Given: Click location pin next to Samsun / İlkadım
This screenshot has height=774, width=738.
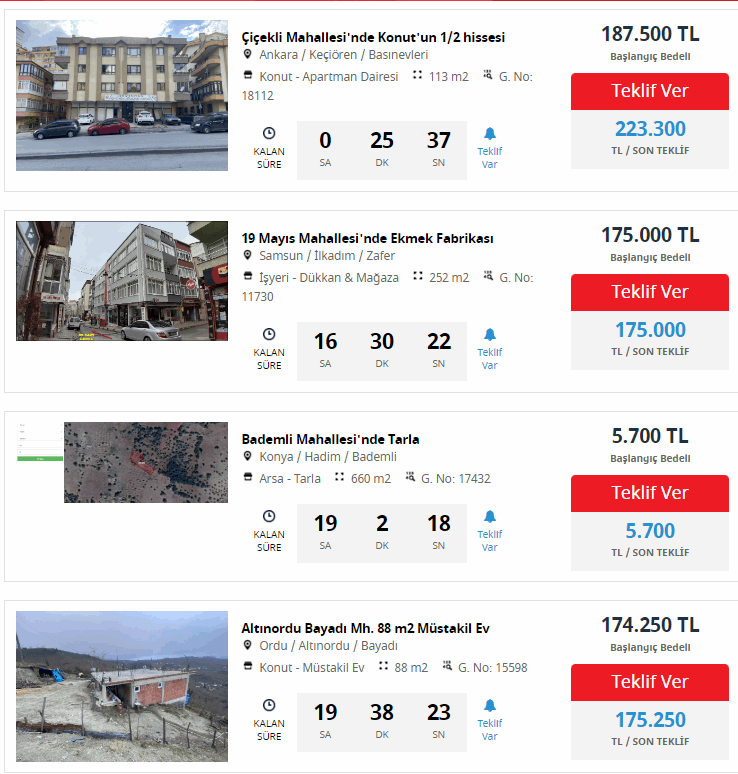Looking at the screenshot, I should click(248, 255).
